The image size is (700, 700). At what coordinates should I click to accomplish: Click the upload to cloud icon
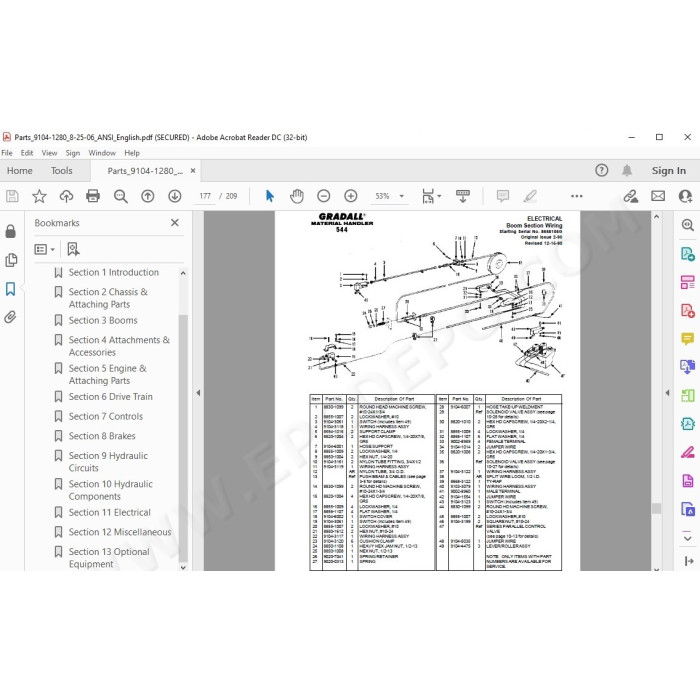coord(66,196)
